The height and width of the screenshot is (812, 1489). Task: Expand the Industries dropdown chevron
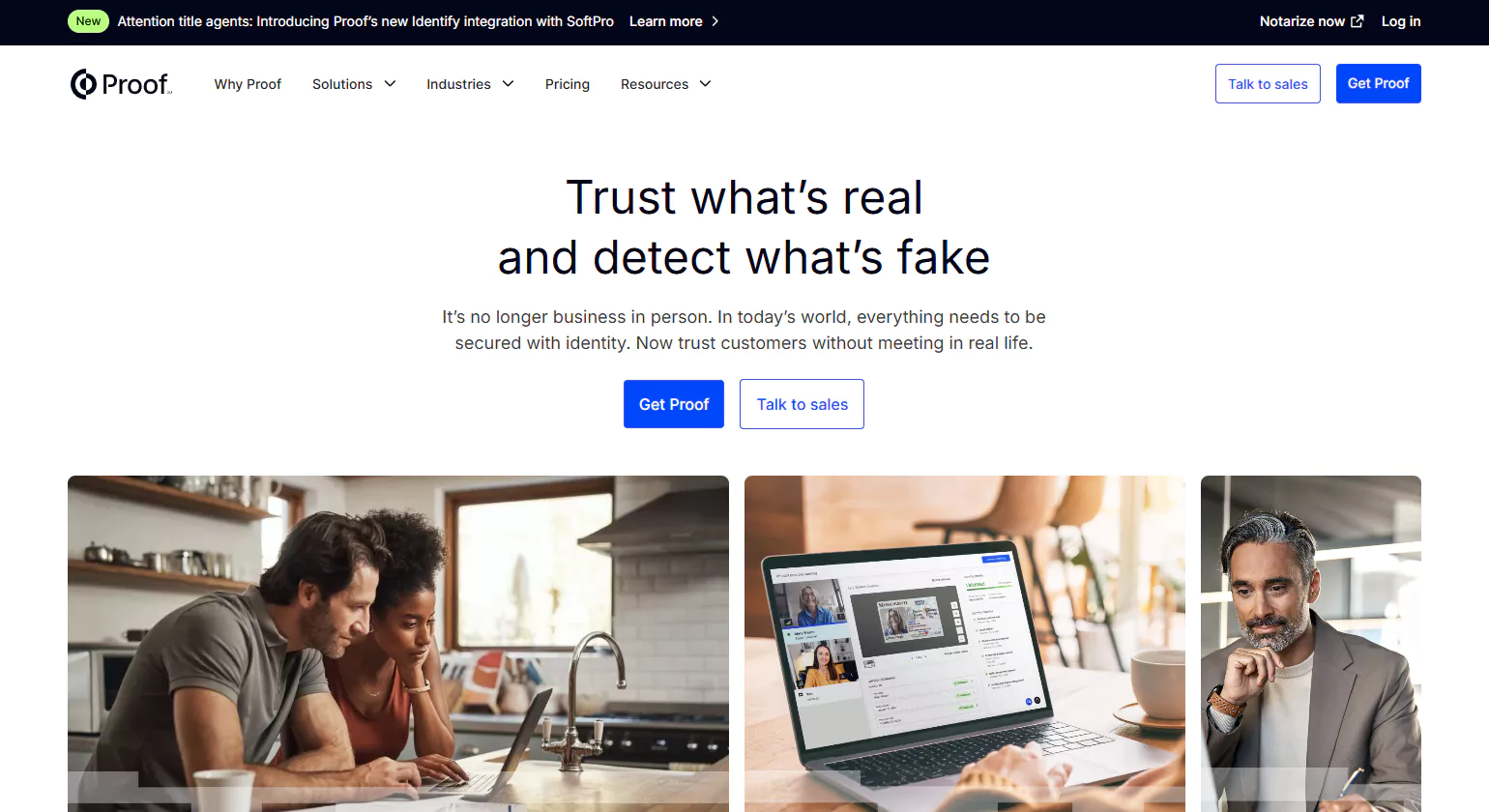tap(508, 84)
